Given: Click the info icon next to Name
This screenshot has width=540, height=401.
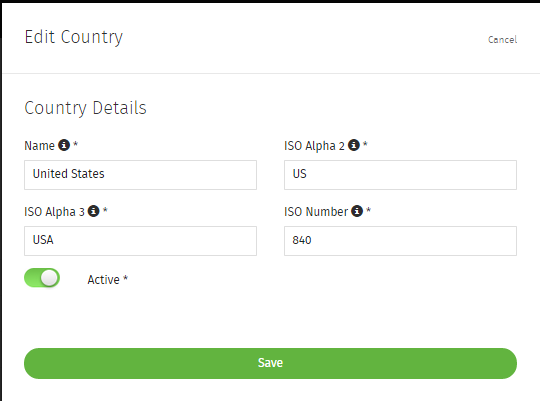Looking at the screenshot, I should (x=64, y=145).
